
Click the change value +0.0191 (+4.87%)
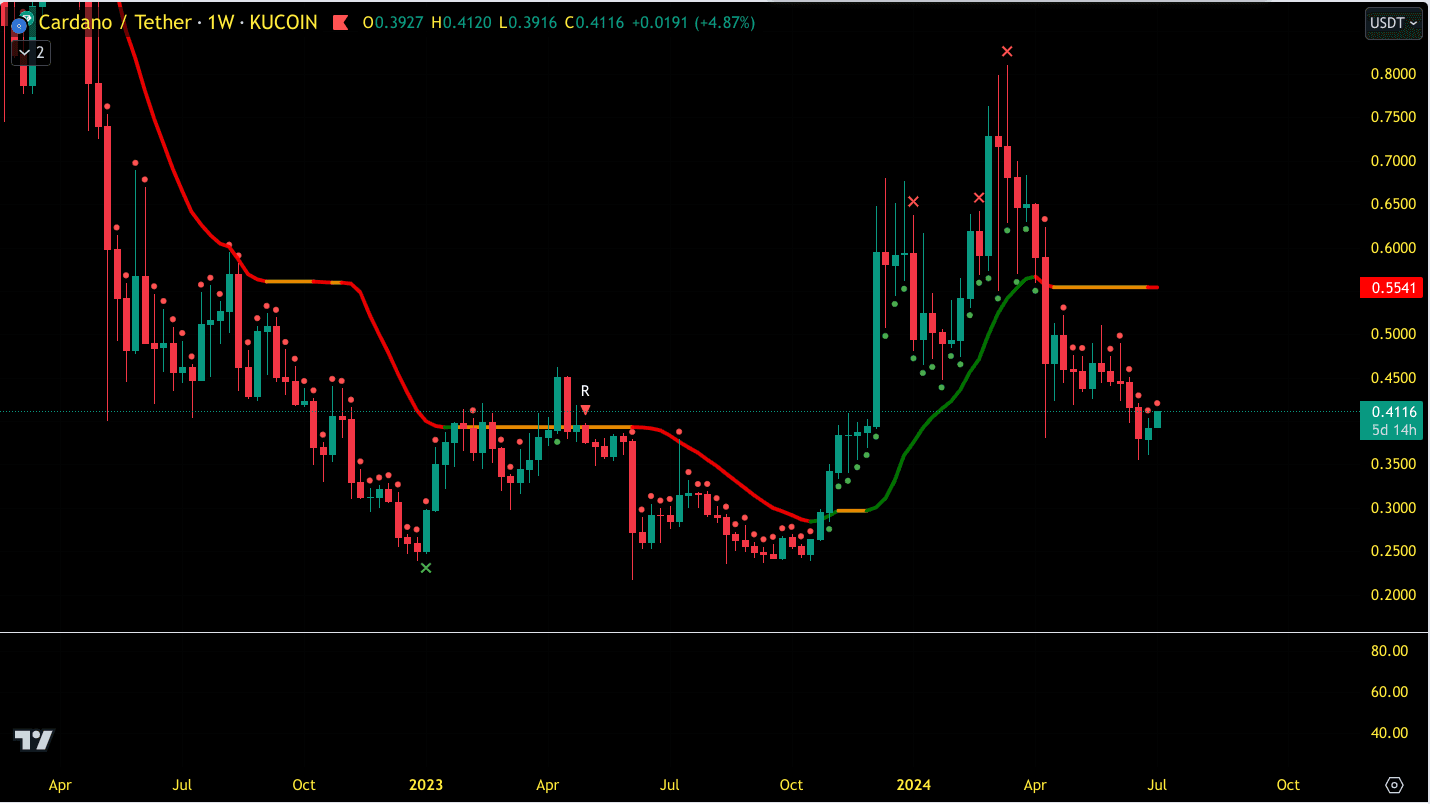pos(694,22)
